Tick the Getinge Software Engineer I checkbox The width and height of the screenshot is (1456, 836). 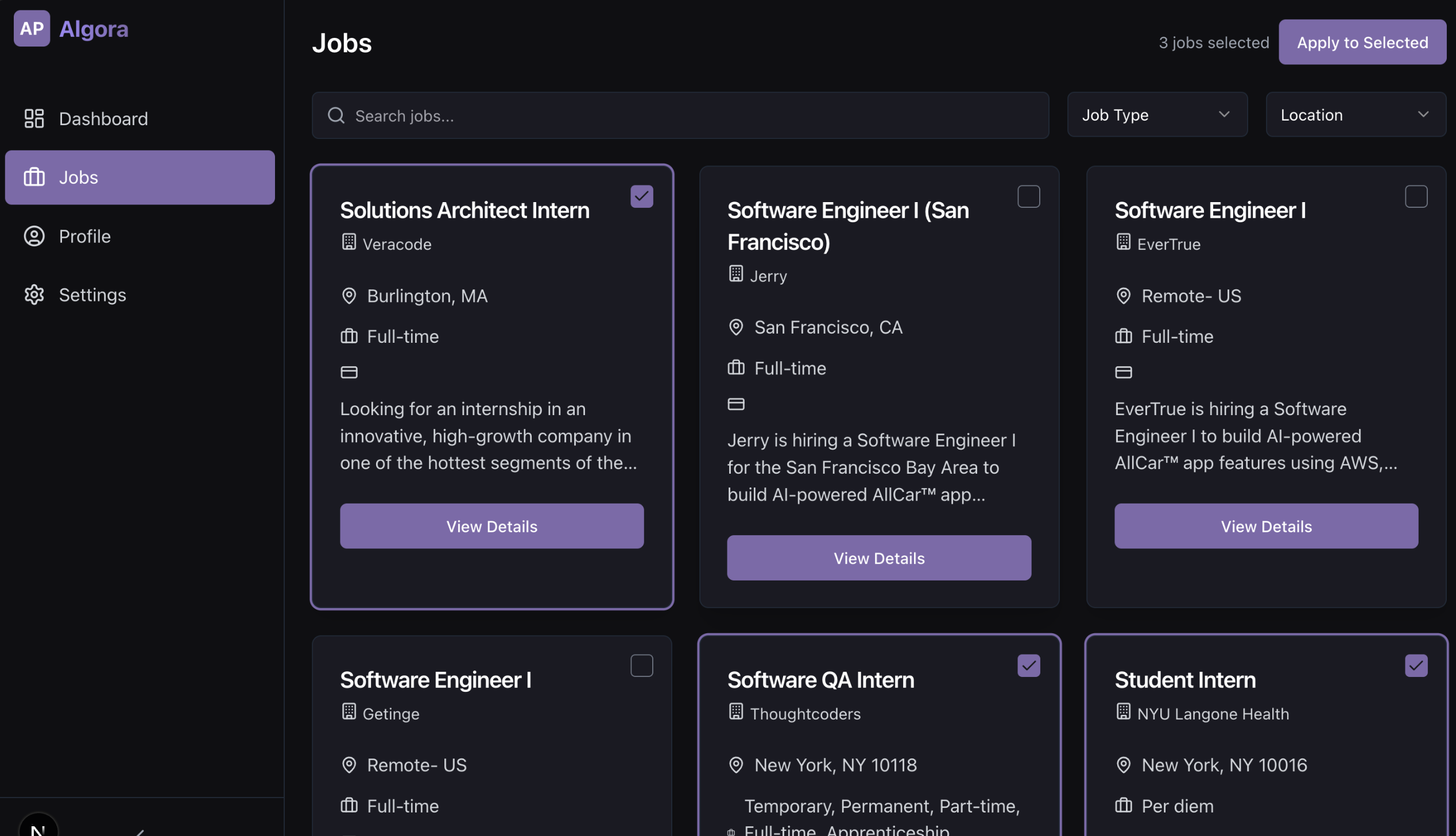tap(641, 665)
